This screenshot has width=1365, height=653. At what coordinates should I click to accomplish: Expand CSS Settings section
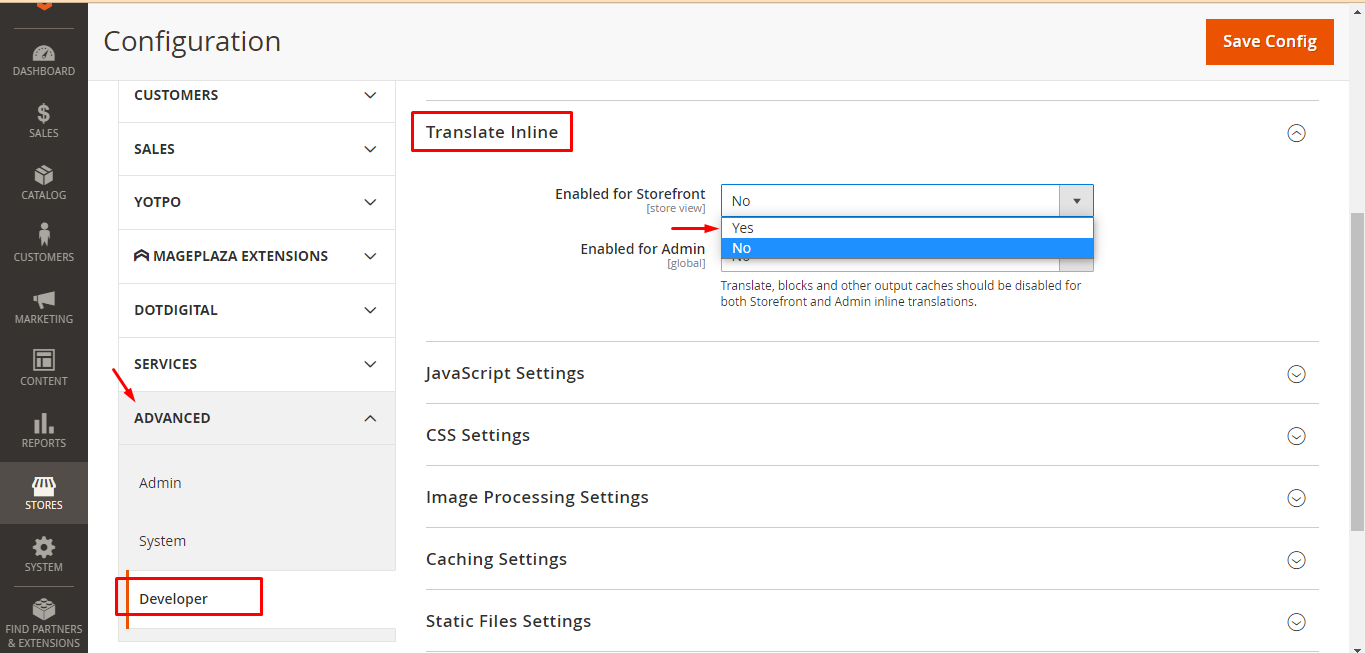pos(1296,436)
